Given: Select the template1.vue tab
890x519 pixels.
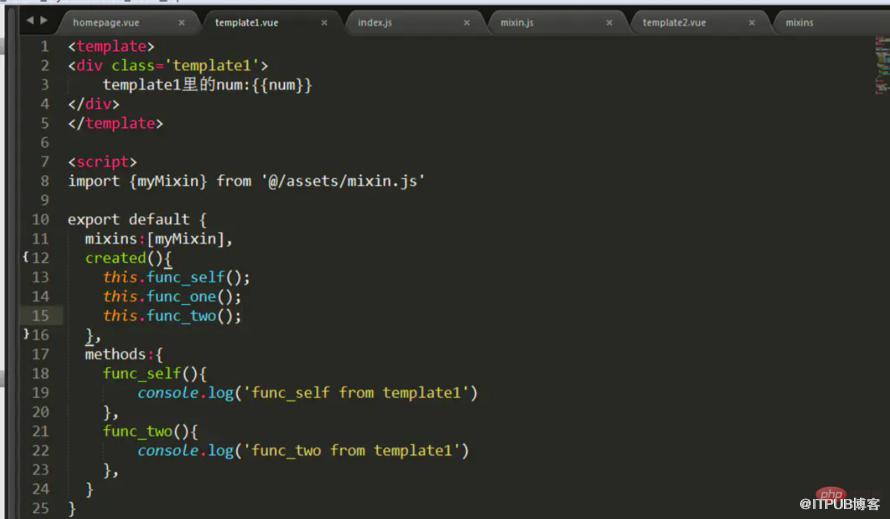Looking at the screenshot, I should click(x=246, y=23).
